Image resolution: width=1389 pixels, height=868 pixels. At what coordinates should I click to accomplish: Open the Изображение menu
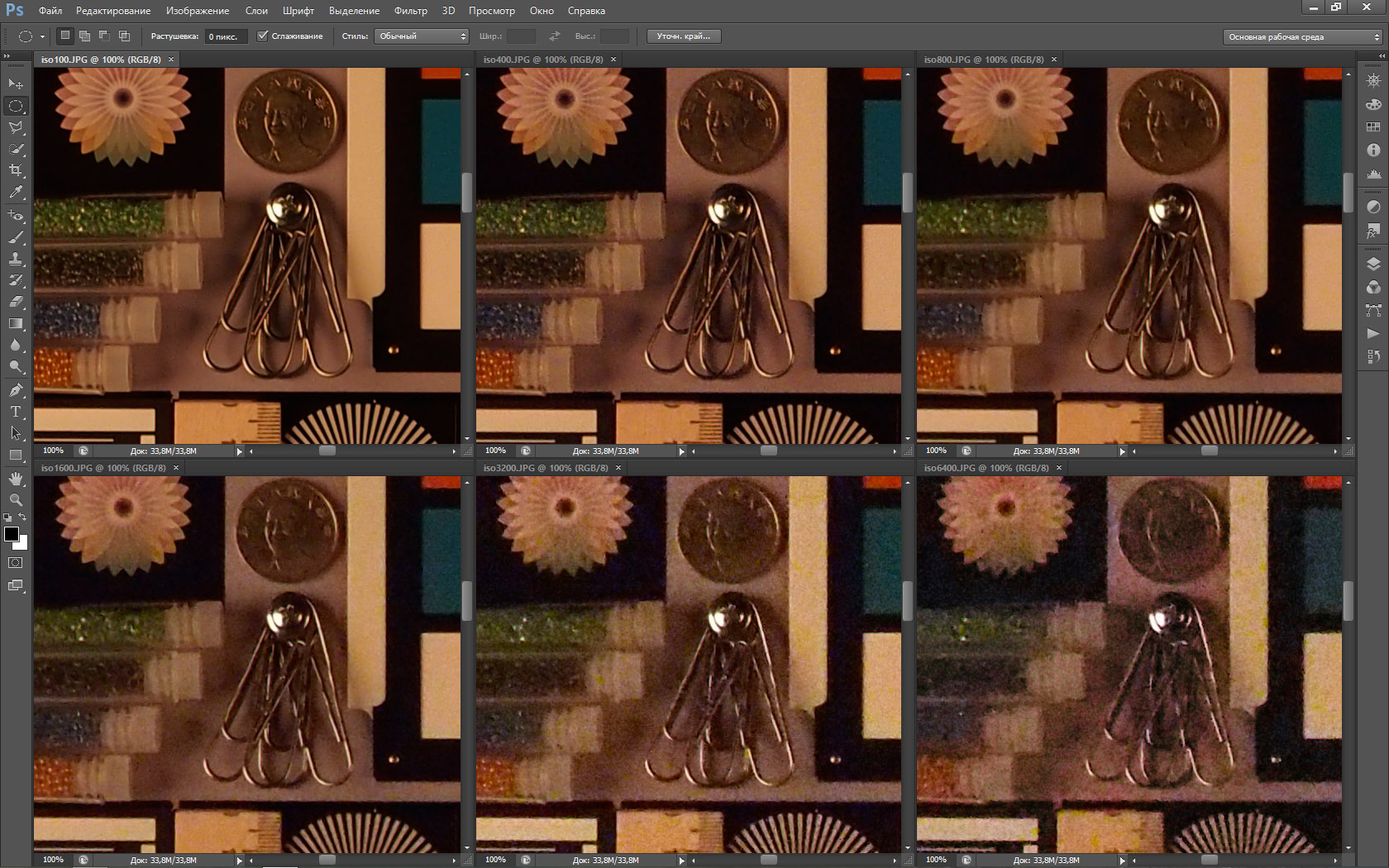coord(198,11)
